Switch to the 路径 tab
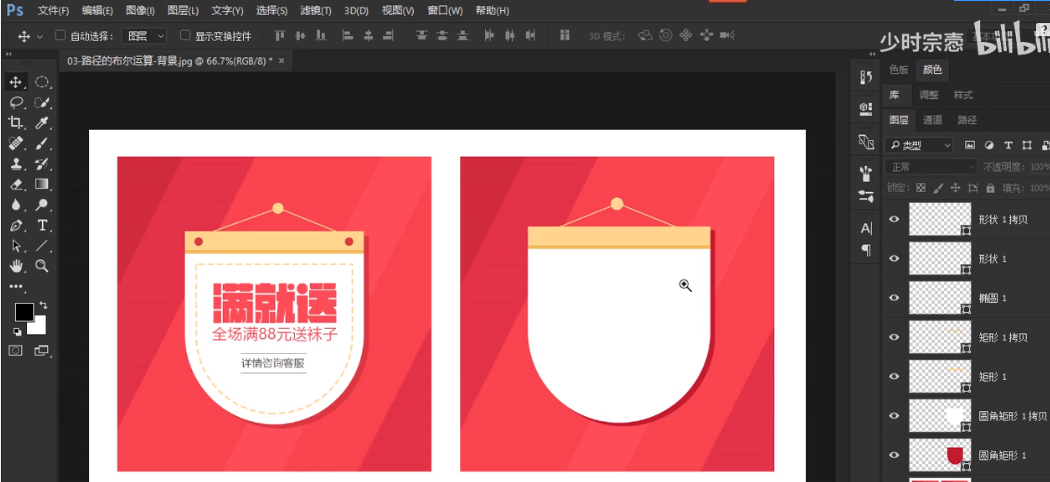The width and height of the screenshot is (1050, 482). 967,120
